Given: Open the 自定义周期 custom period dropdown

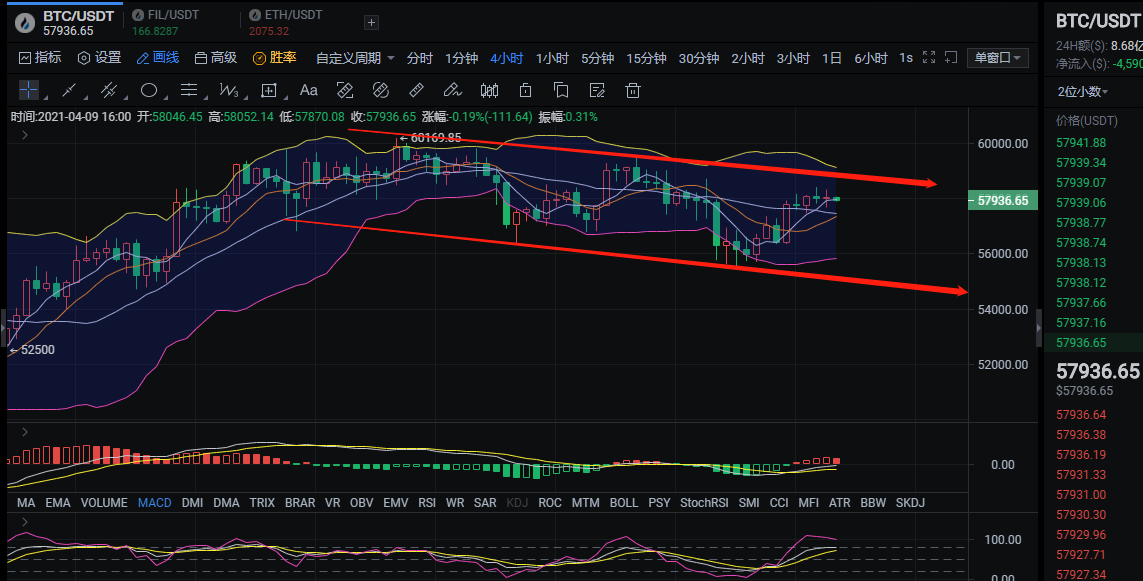Looking at the screenshot, I should point(355,58).
